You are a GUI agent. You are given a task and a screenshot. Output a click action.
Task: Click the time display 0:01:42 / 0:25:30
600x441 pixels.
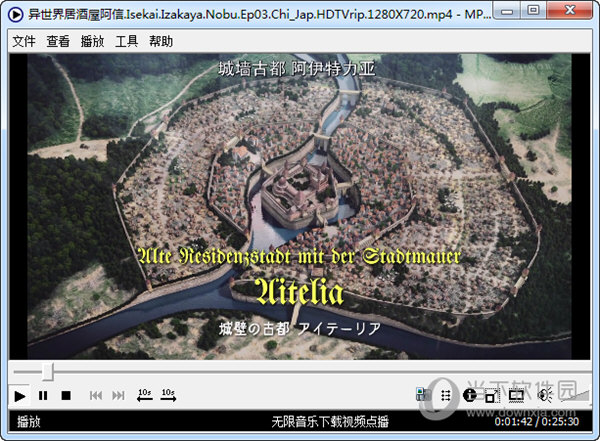pyautogui.click(x=536, y=422)
